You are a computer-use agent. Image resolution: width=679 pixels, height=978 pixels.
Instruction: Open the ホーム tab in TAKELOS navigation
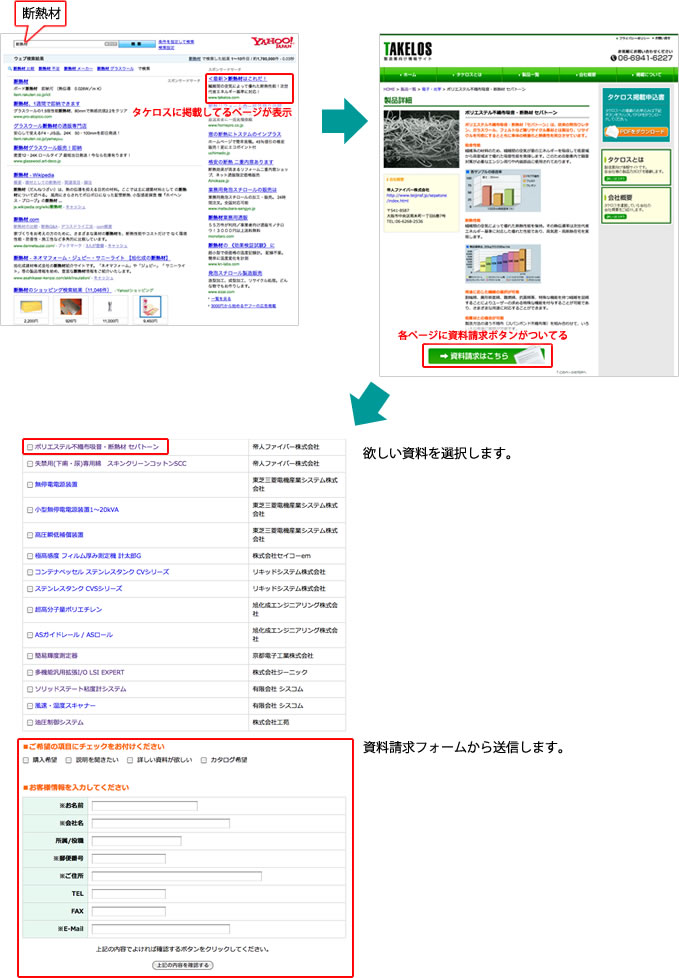pos(408,74)
